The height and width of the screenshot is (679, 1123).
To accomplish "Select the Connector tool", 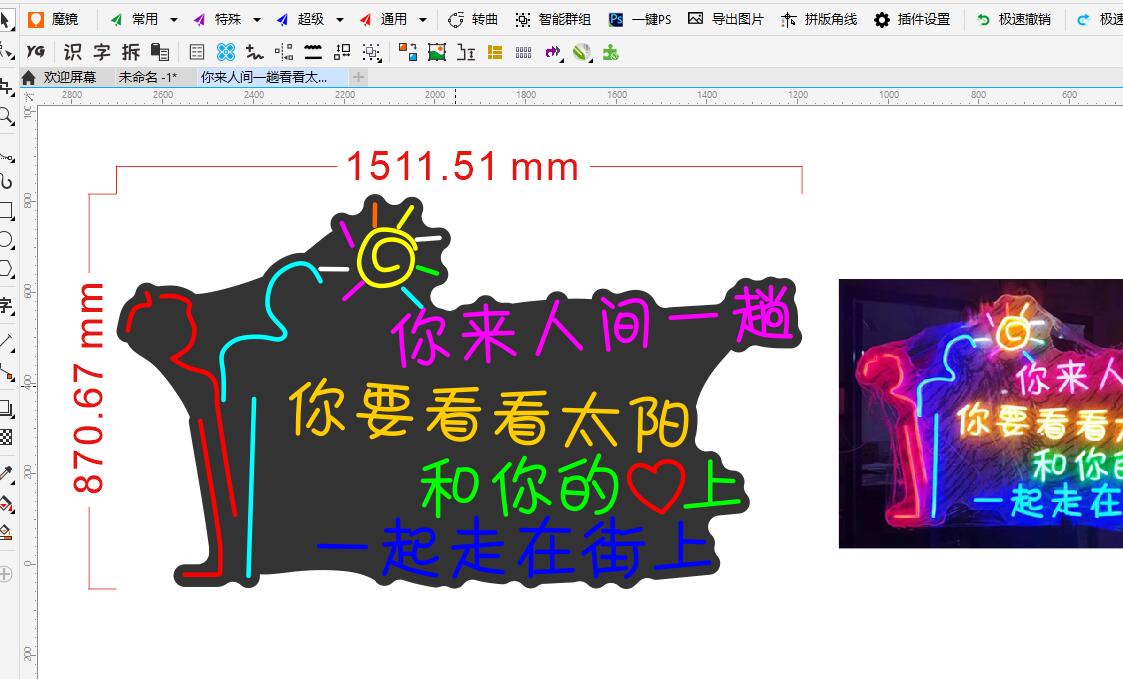I will (6, 372).
